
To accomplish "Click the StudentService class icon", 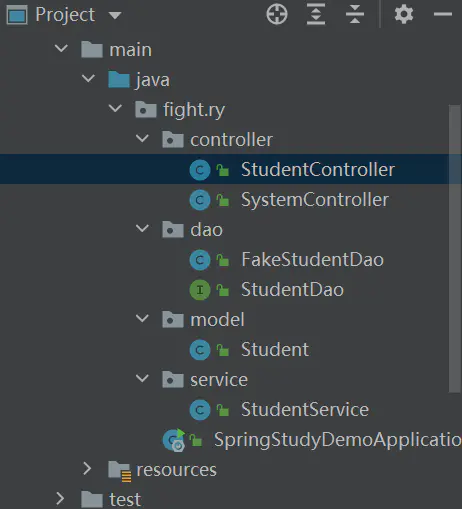I will point(200,410).
